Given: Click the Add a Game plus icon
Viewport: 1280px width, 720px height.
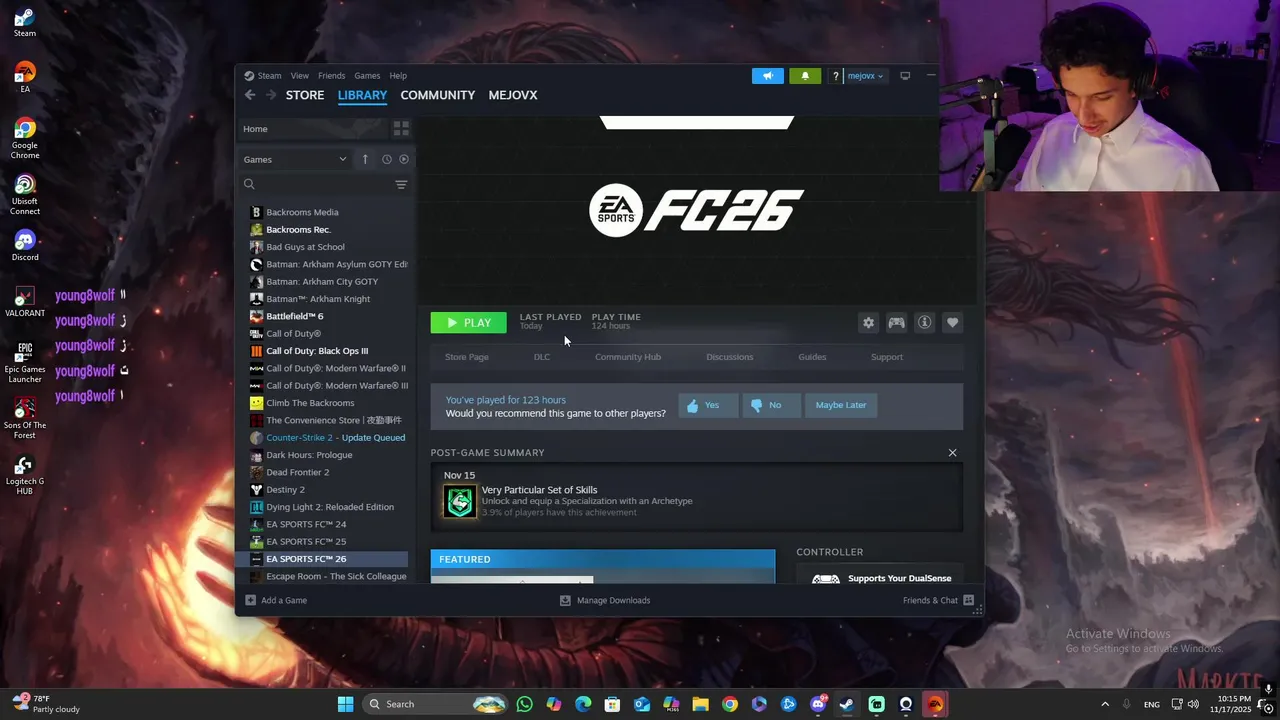Looking at the screenshot, I should [x=250, y=600].
